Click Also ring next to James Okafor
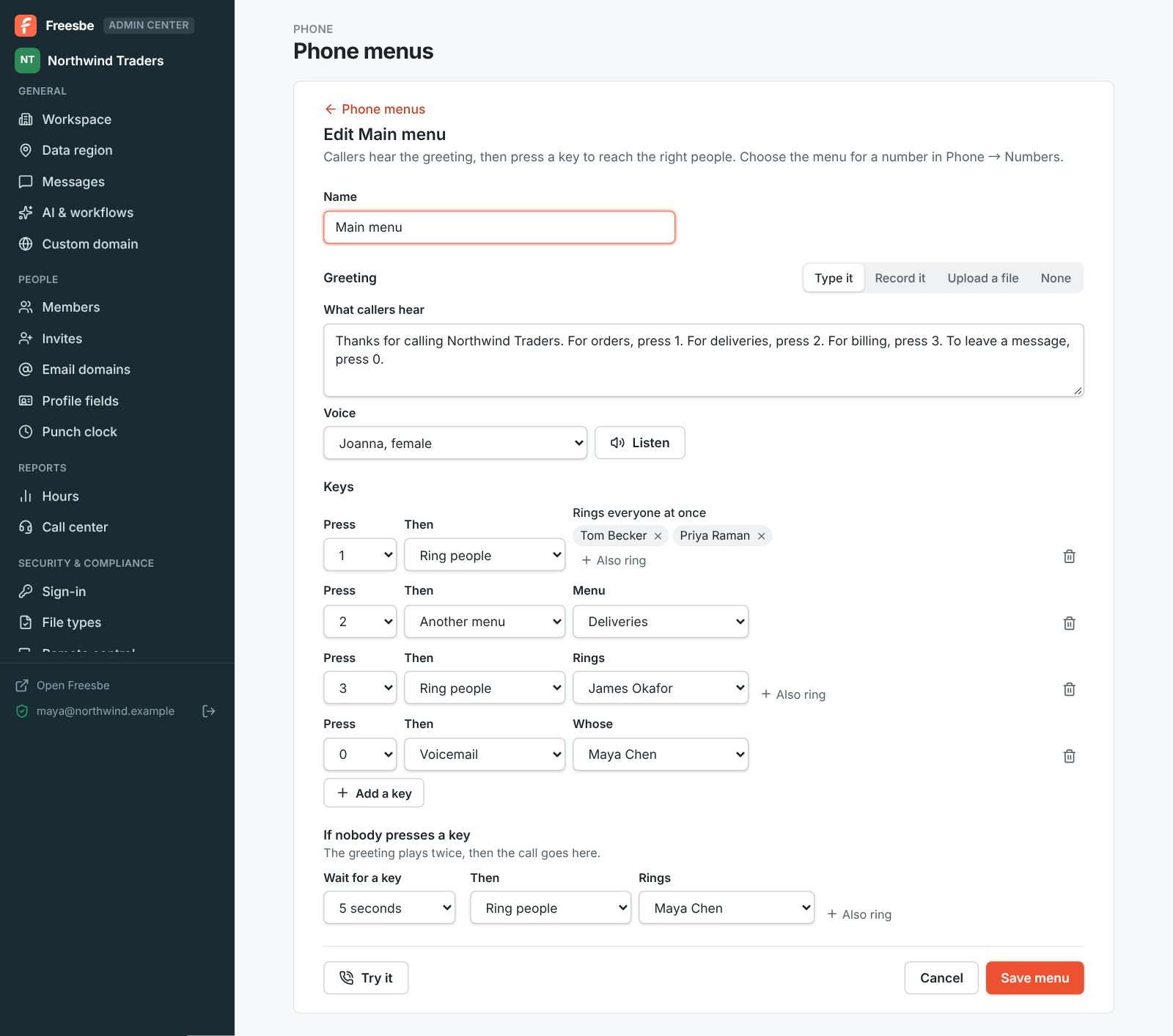1173x1036 pixels. (x=793, y=694)
